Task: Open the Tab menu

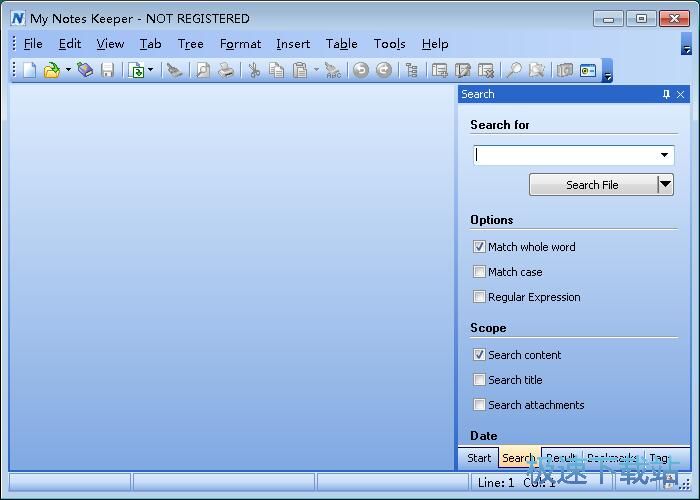Action: (x=150, y=44)
